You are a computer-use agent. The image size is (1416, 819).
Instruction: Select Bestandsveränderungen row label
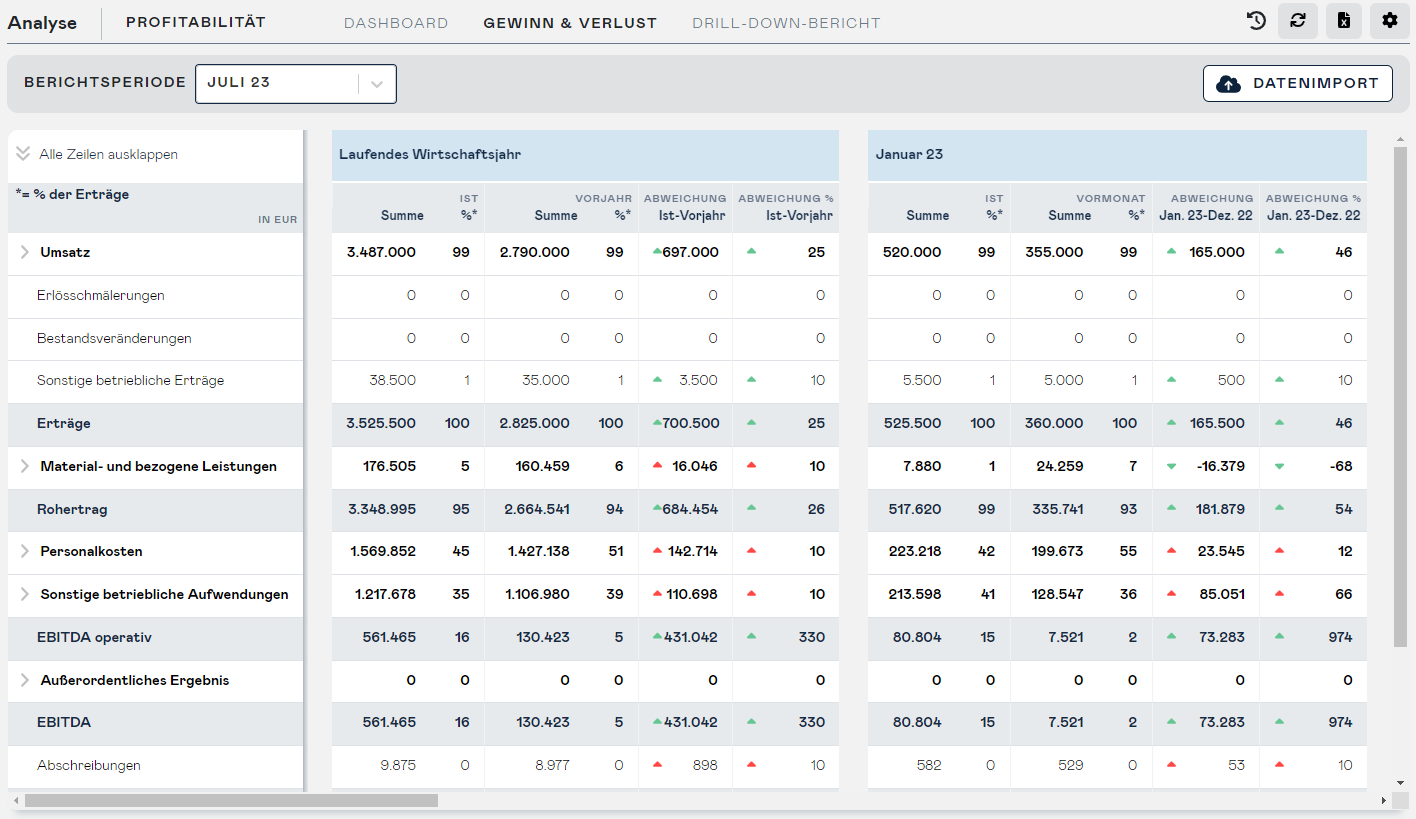pos(114,338)
